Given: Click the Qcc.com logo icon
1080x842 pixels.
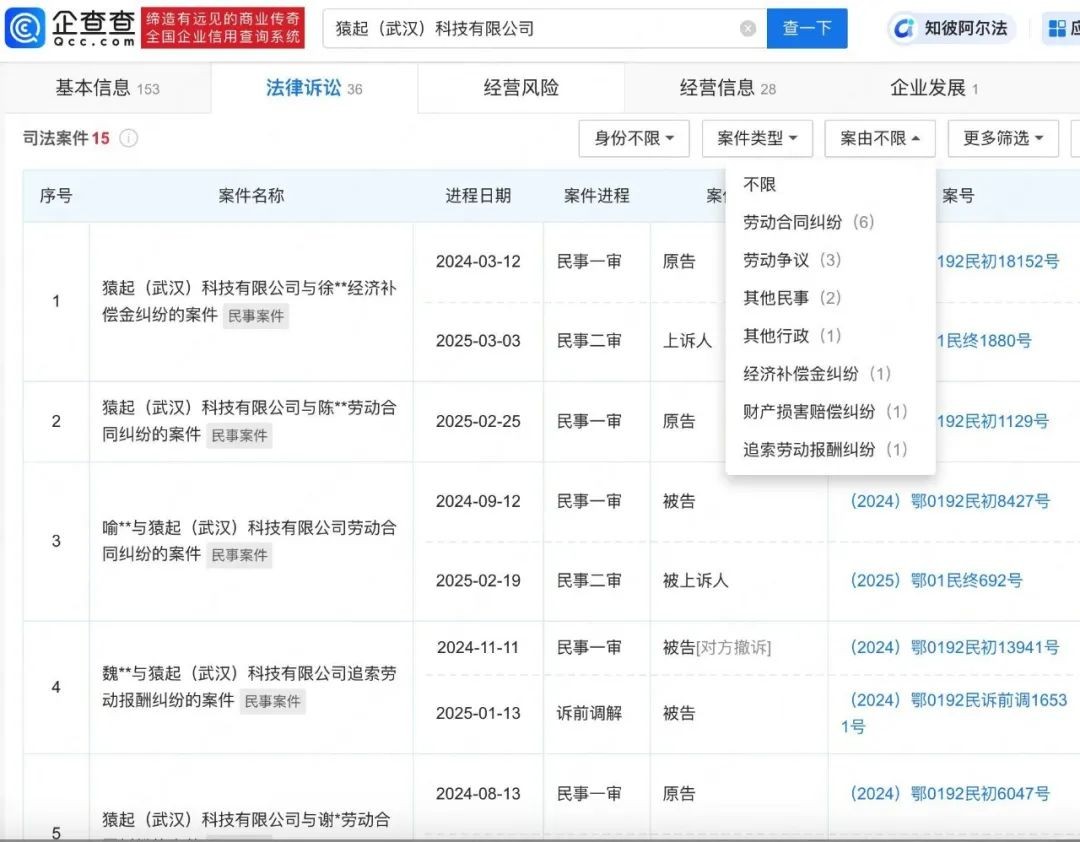Looking at the screenshot, I should 25,28.
